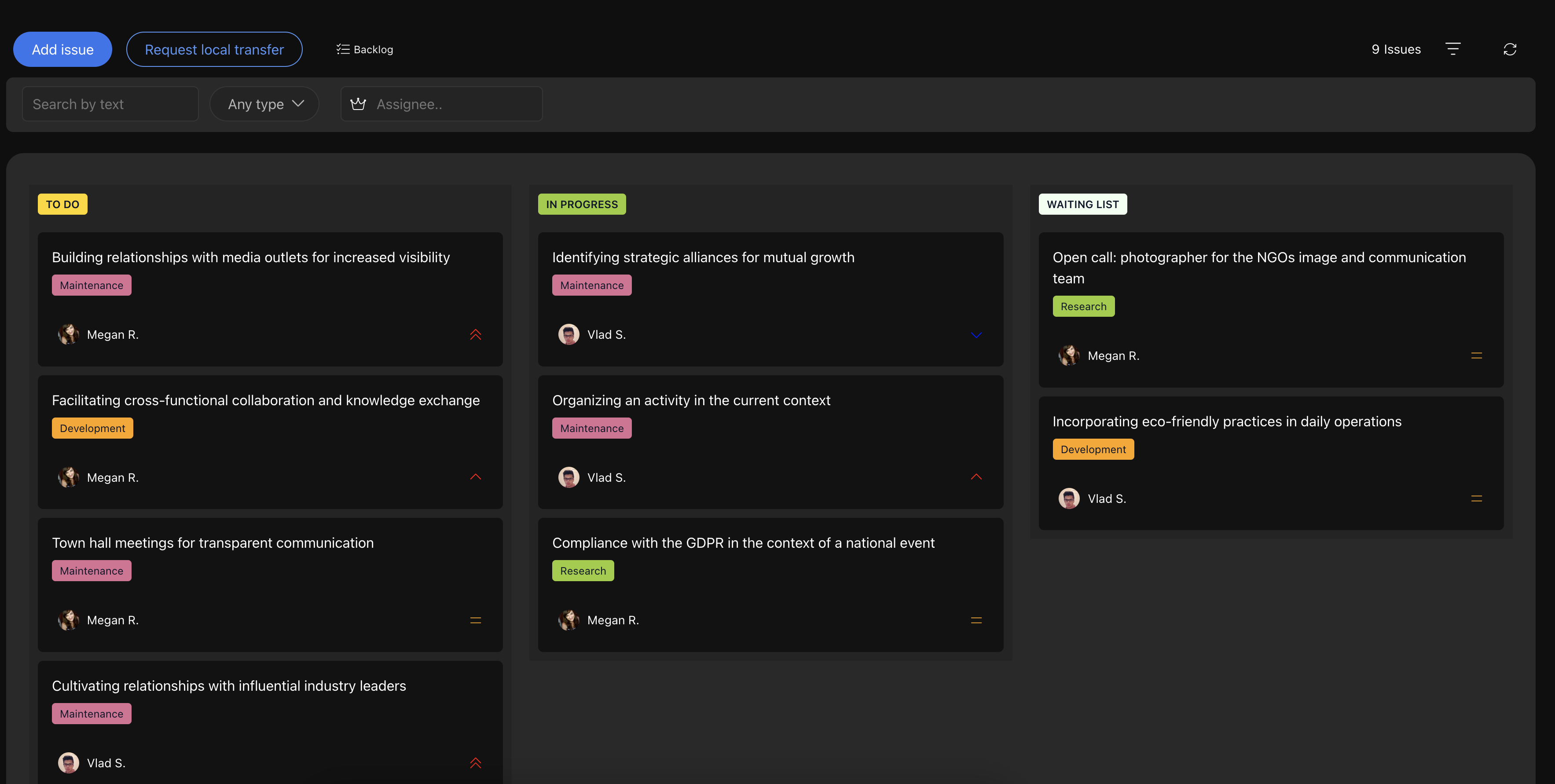Click the Add issue button
The width and height of the screenshot is (1555, 784).
62,49
